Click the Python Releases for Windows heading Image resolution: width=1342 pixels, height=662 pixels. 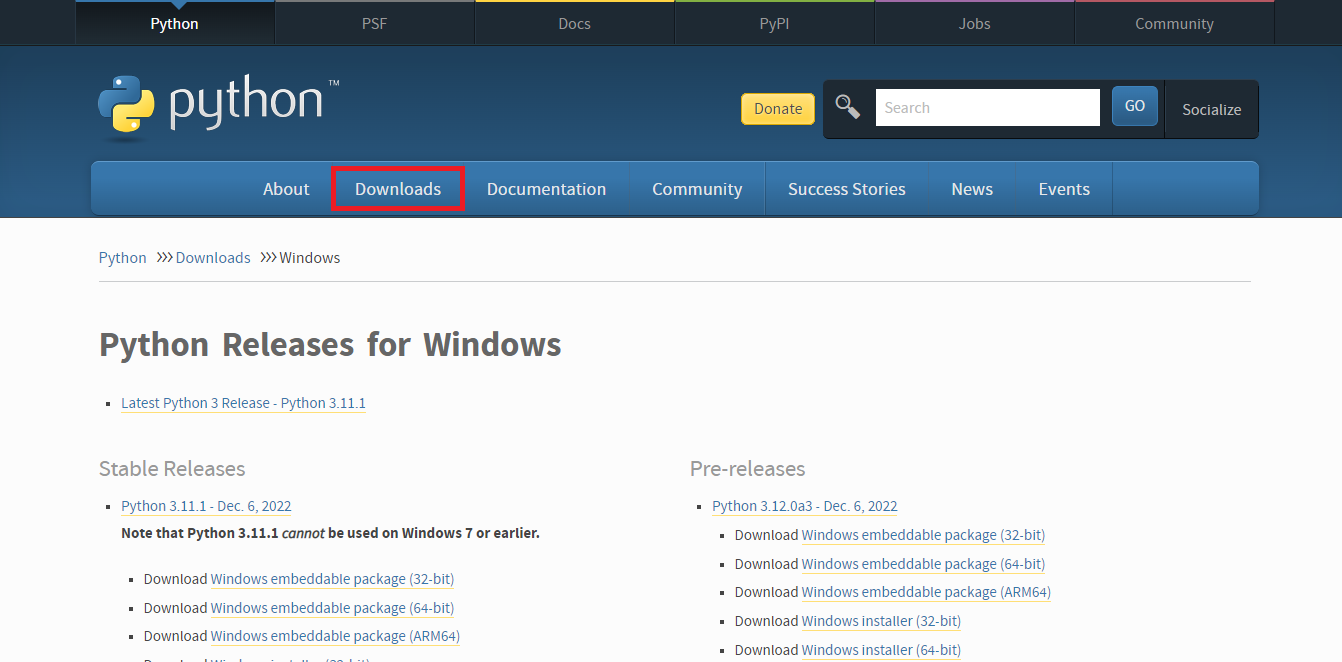(330, 345)
